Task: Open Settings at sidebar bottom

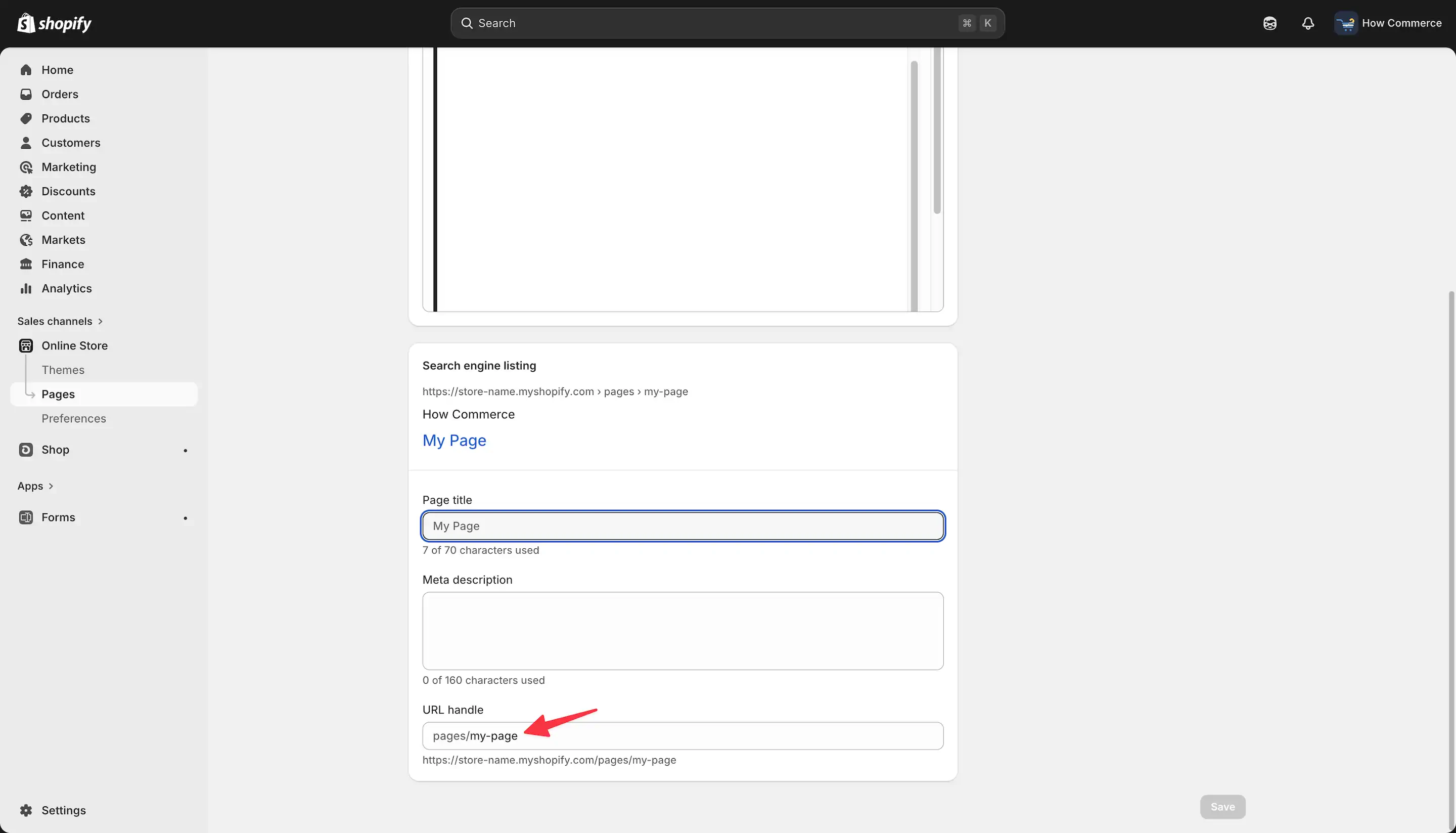Action: [x=104, y=810]
